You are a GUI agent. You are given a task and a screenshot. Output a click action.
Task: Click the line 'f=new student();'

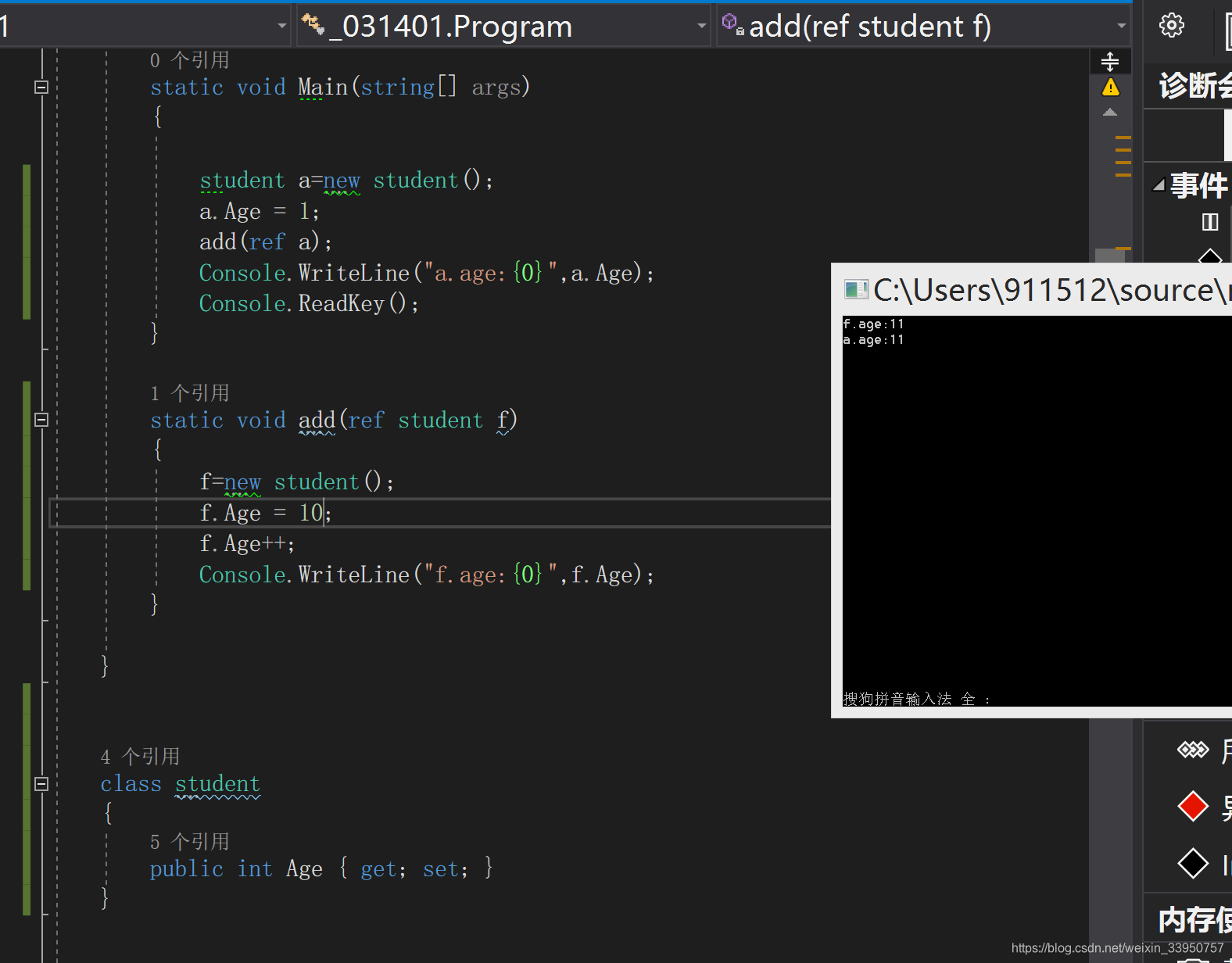[x=297, y=481]
